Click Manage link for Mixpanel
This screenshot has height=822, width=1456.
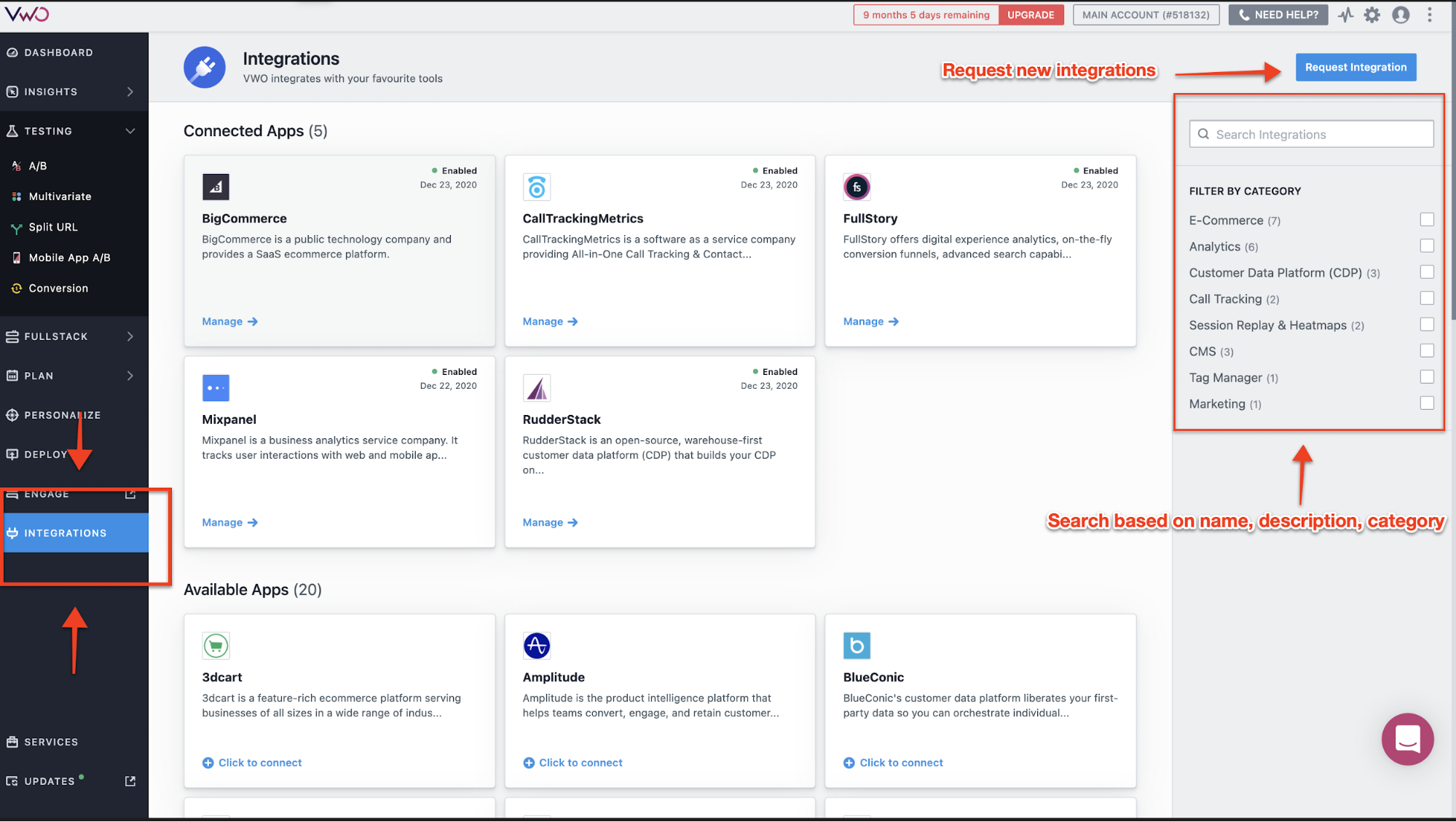point(230,522)
